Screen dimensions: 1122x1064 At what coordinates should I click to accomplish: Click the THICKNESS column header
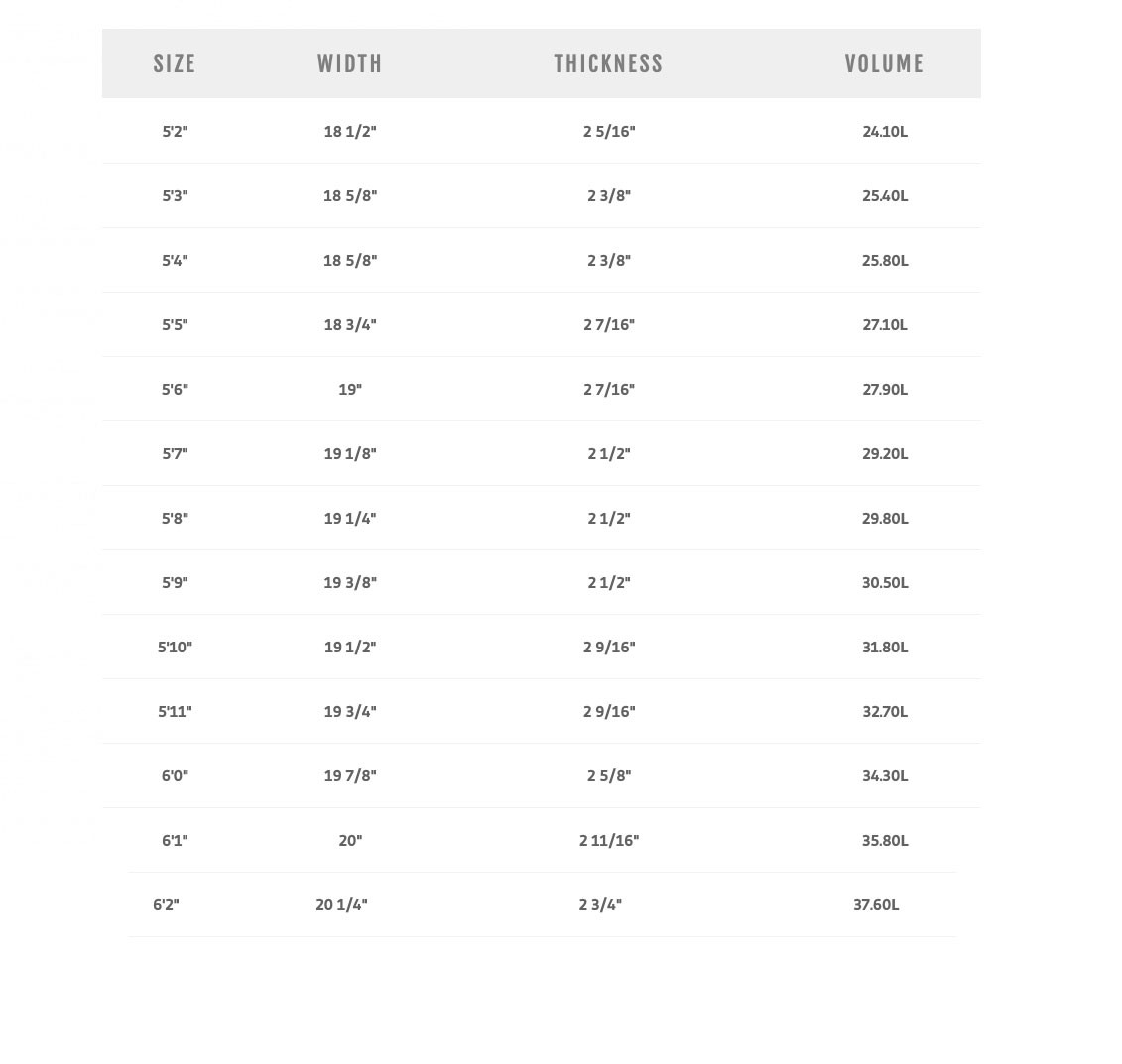pyautogui.click(x=608, y=63)
